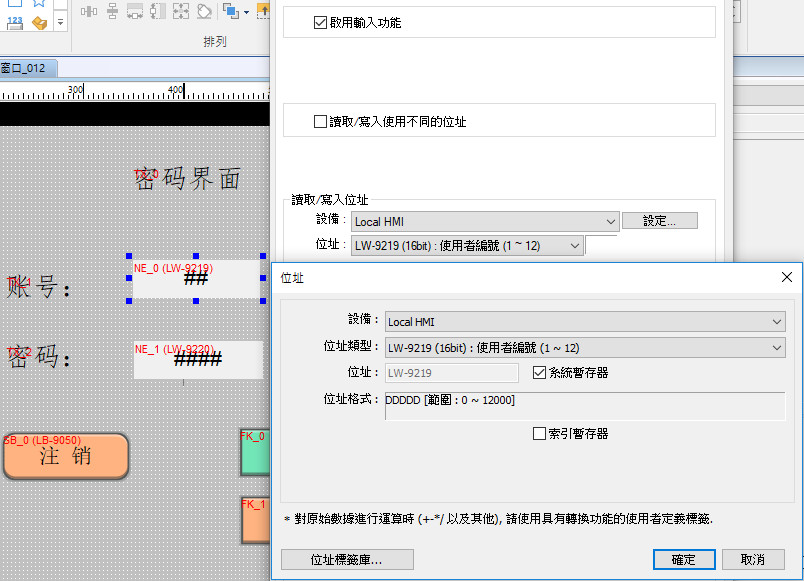Select the make same width icon
The image size is (804, 581).
click(x=135, y=12)
